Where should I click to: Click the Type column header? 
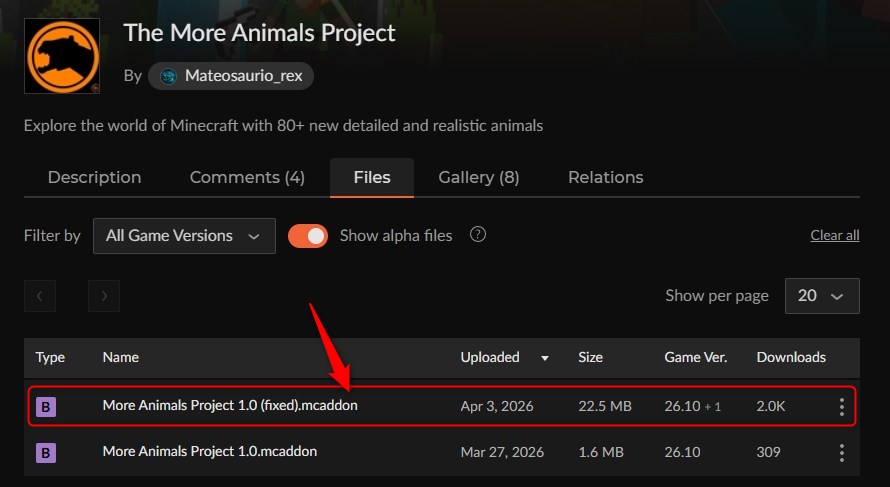click(50, 357)
